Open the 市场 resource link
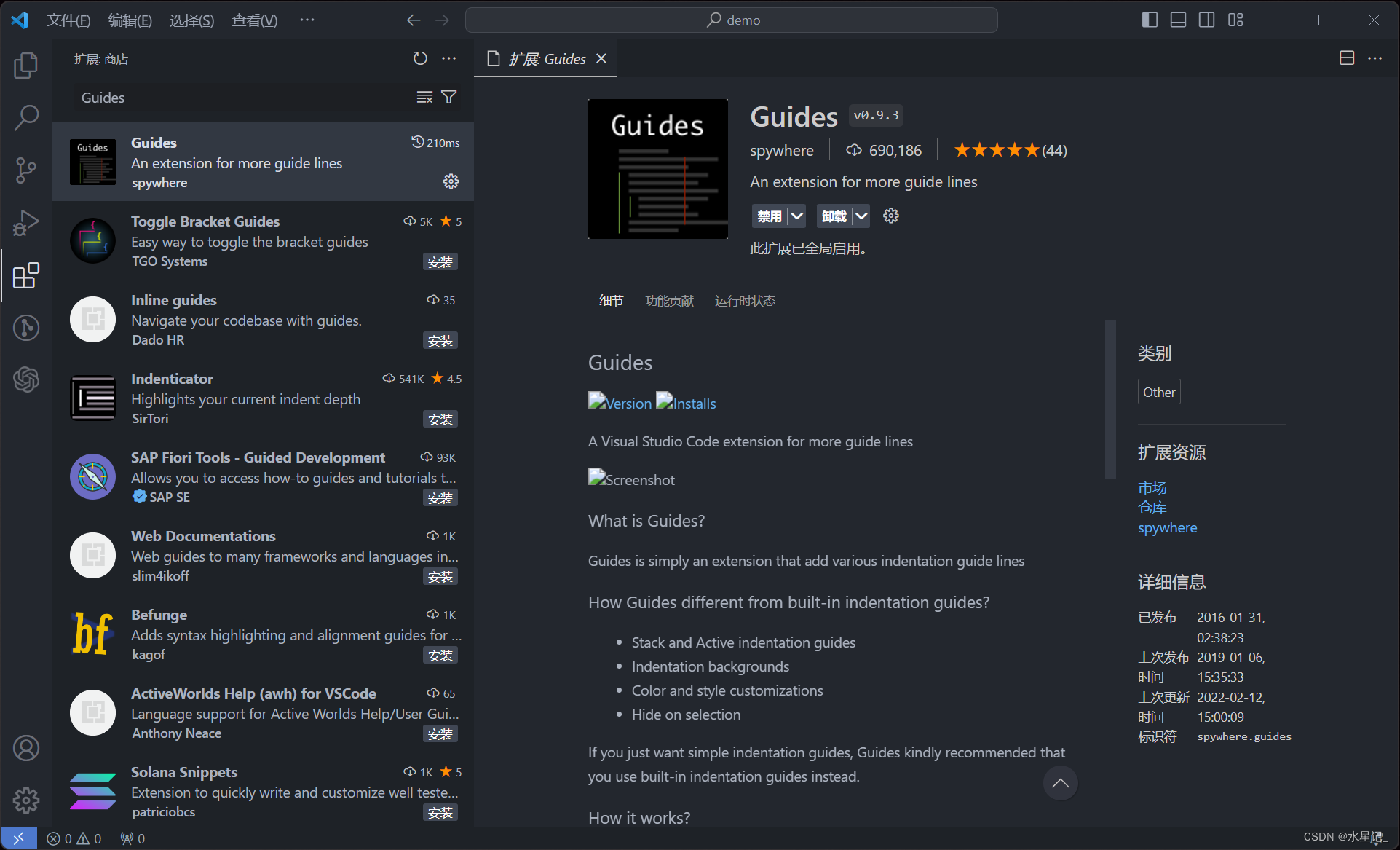 click(x=1152, y=487)
